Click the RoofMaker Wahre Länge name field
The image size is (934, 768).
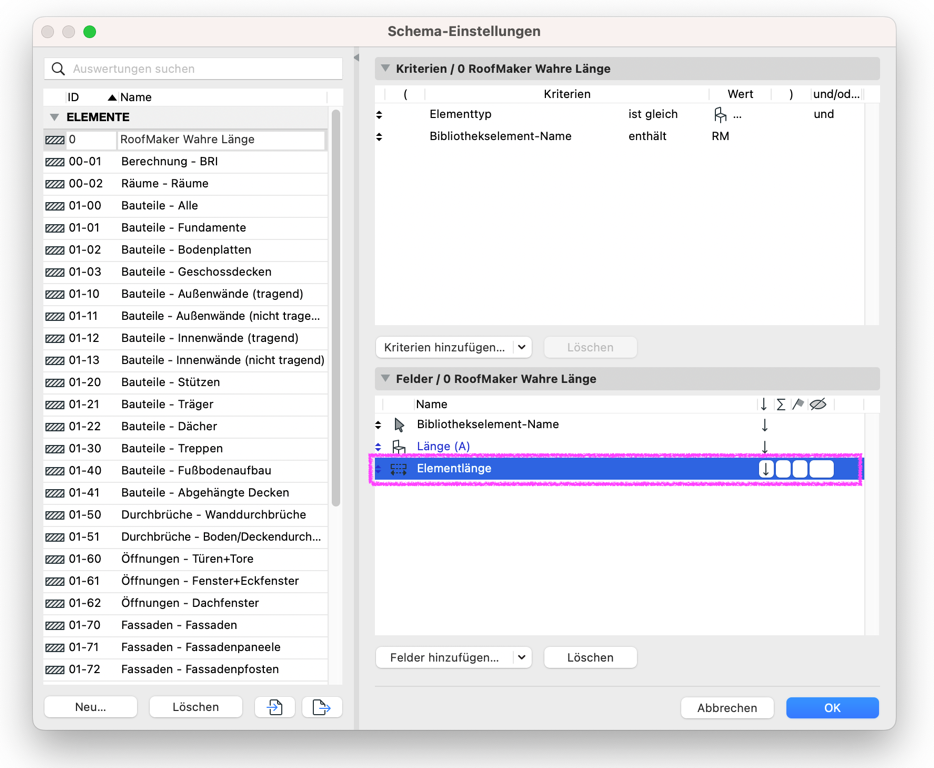point(221,139)
